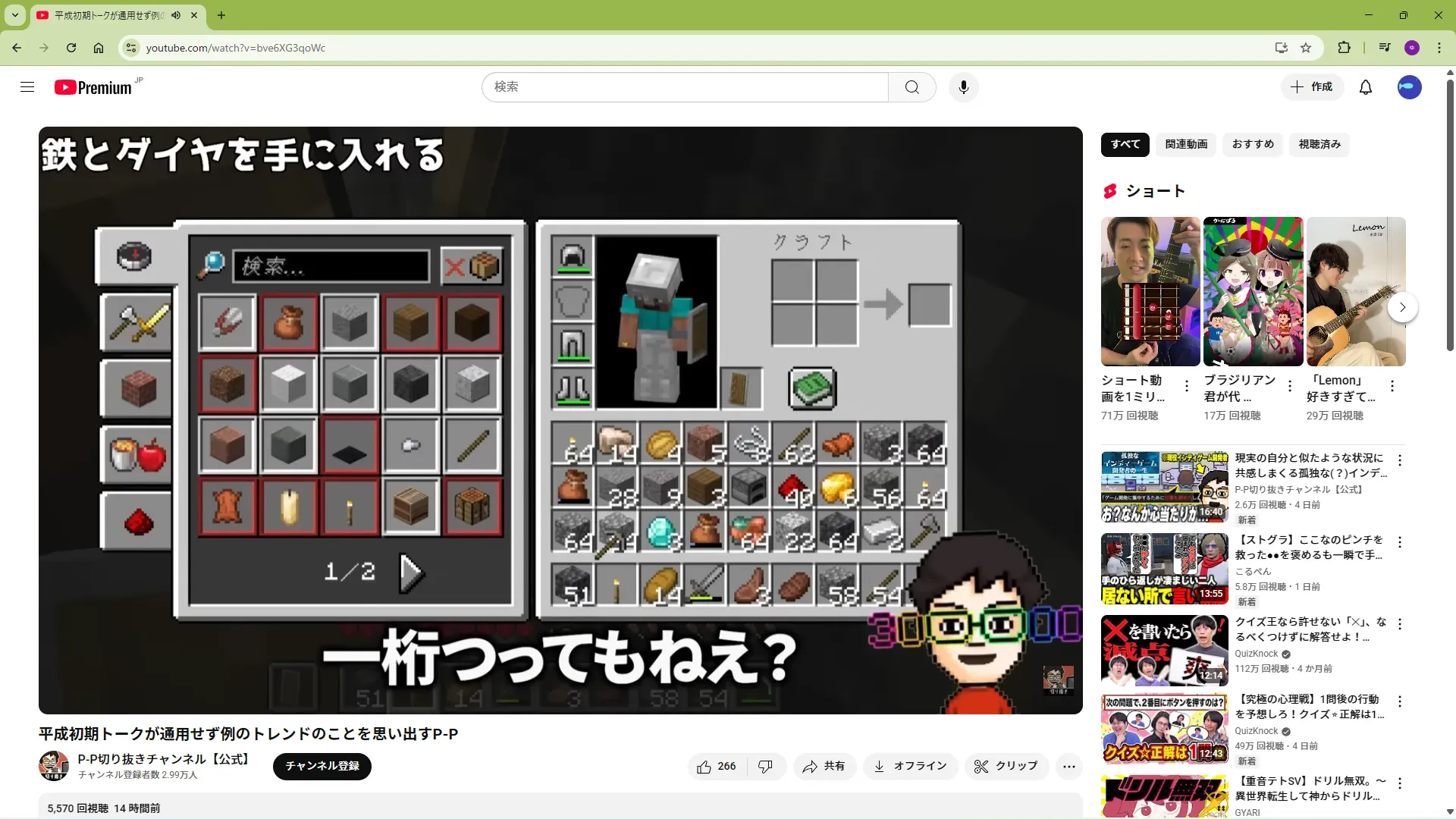
Task: Select the おすすめ filter chip
Action: pyautogui.click(x=1252, y=144)
